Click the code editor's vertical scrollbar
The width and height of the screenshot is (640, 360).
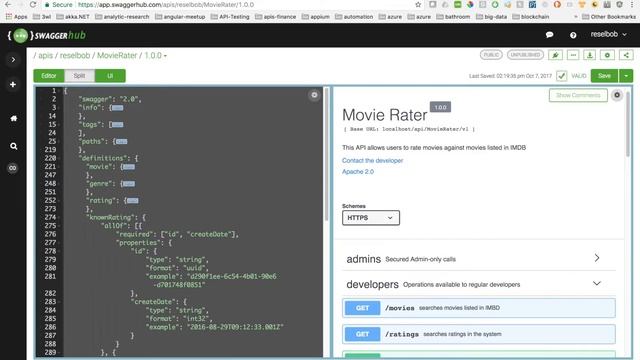[326, 155]
